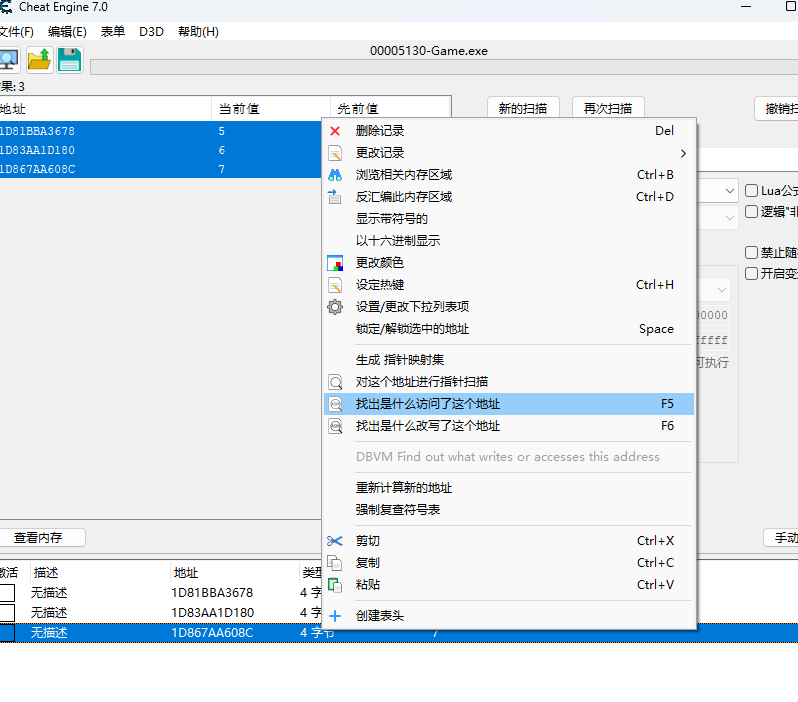
Task: Click the F6 write-finder icon
Action: point(335,426)
